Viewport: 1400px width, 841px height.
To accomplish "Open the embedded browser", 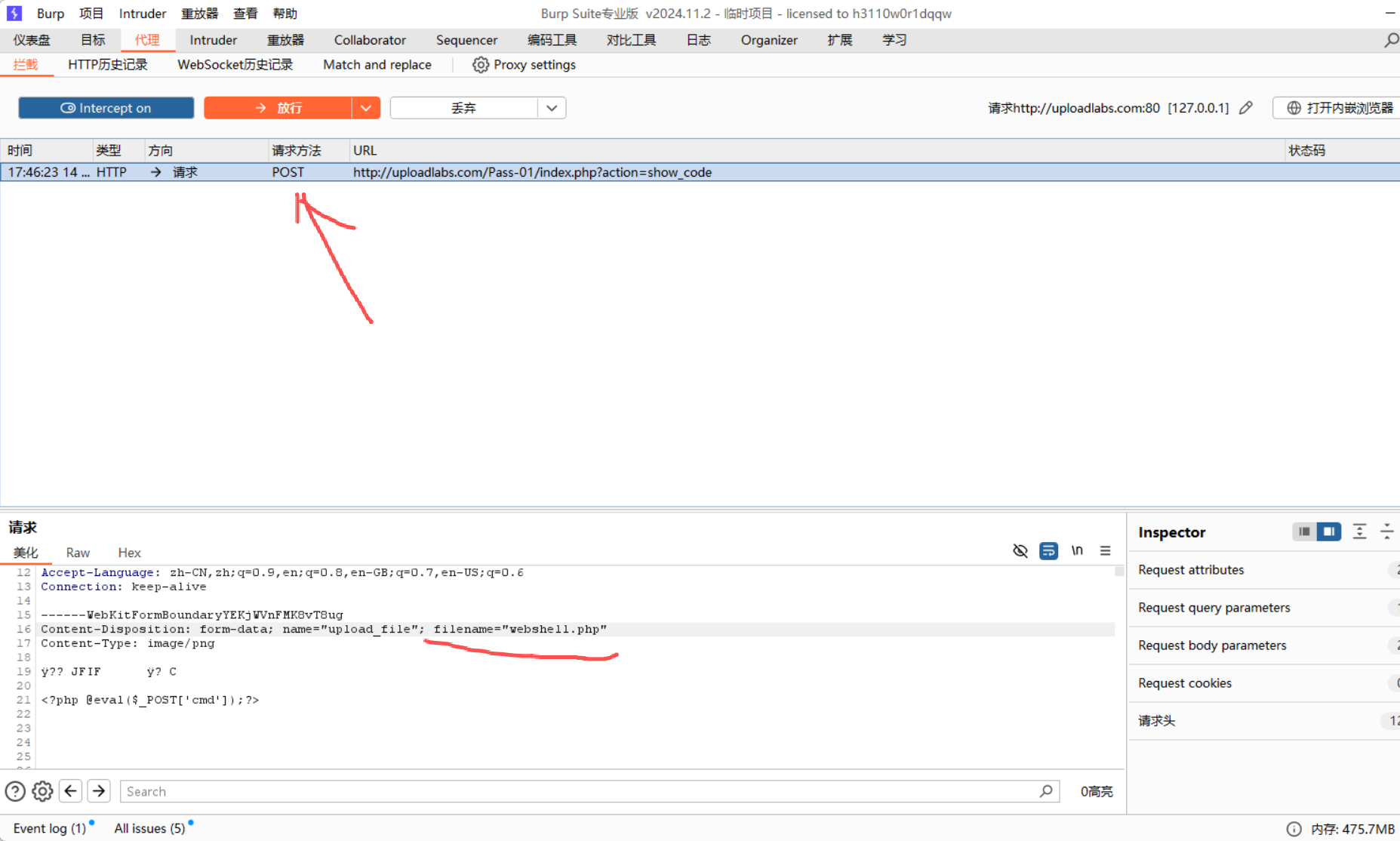I will [x=1338, y=108].
